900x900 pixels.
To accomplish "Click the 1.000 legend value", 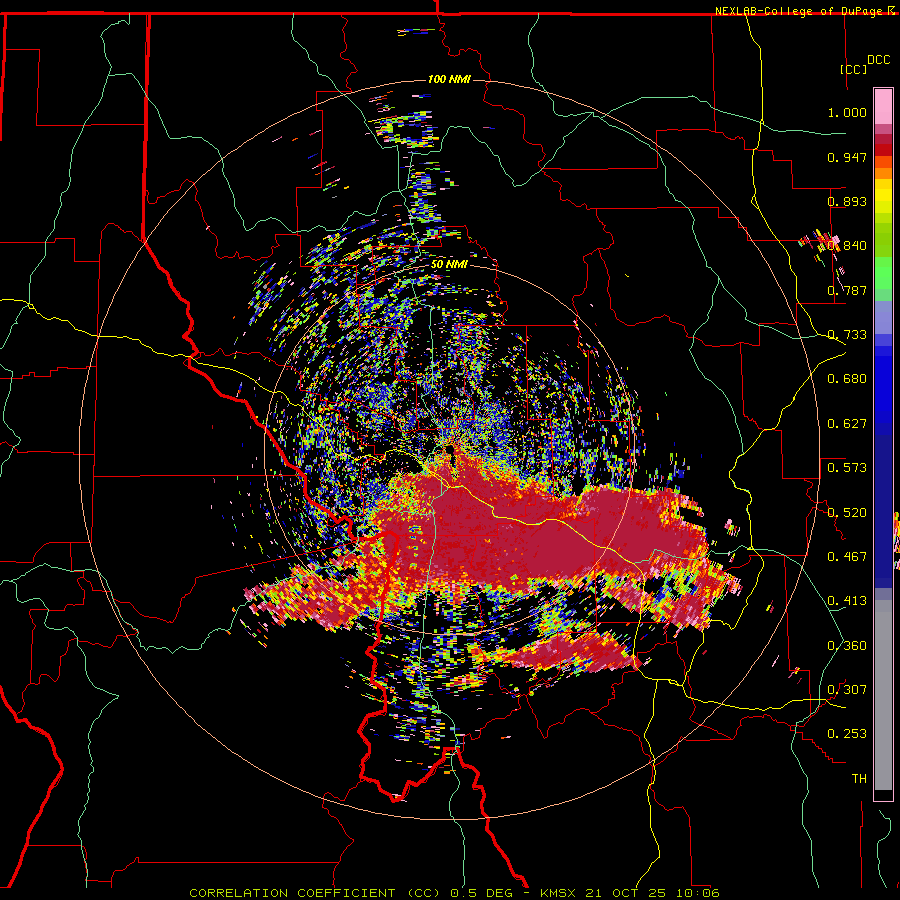I will click(847, 112).
